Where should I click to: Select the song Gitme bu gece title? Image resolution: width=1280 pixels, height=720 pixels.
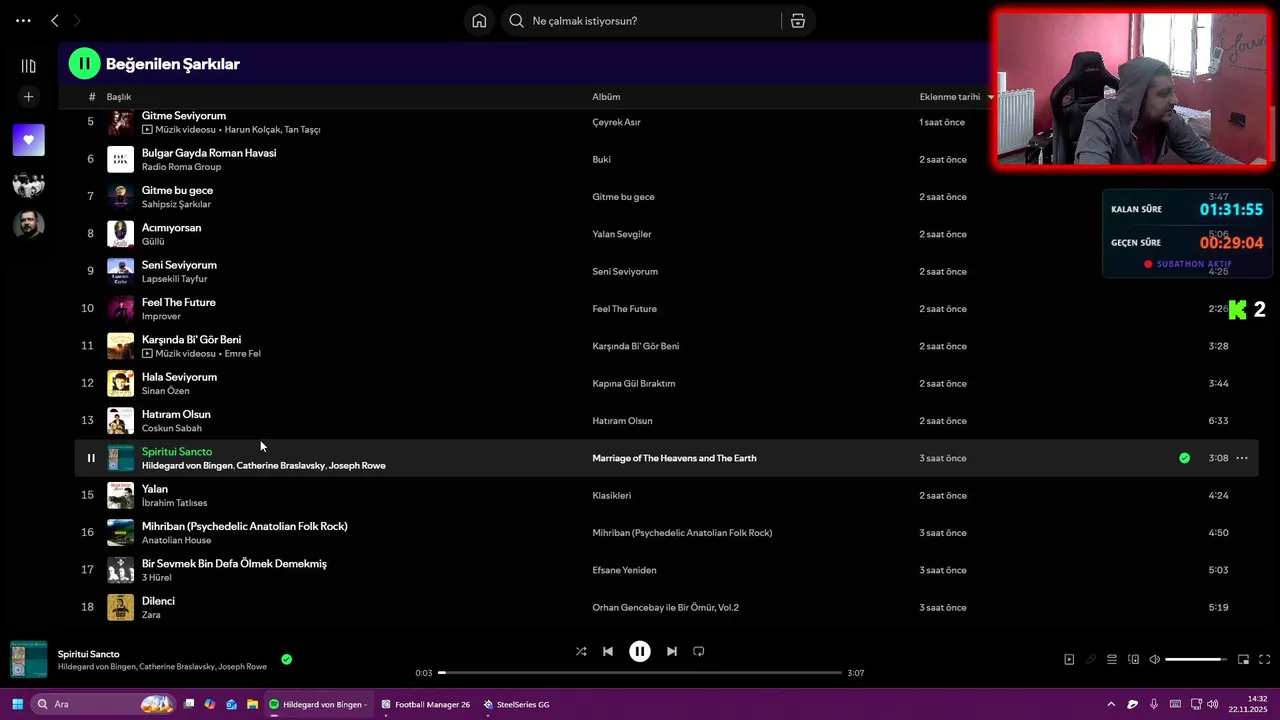tap(177, 190)
